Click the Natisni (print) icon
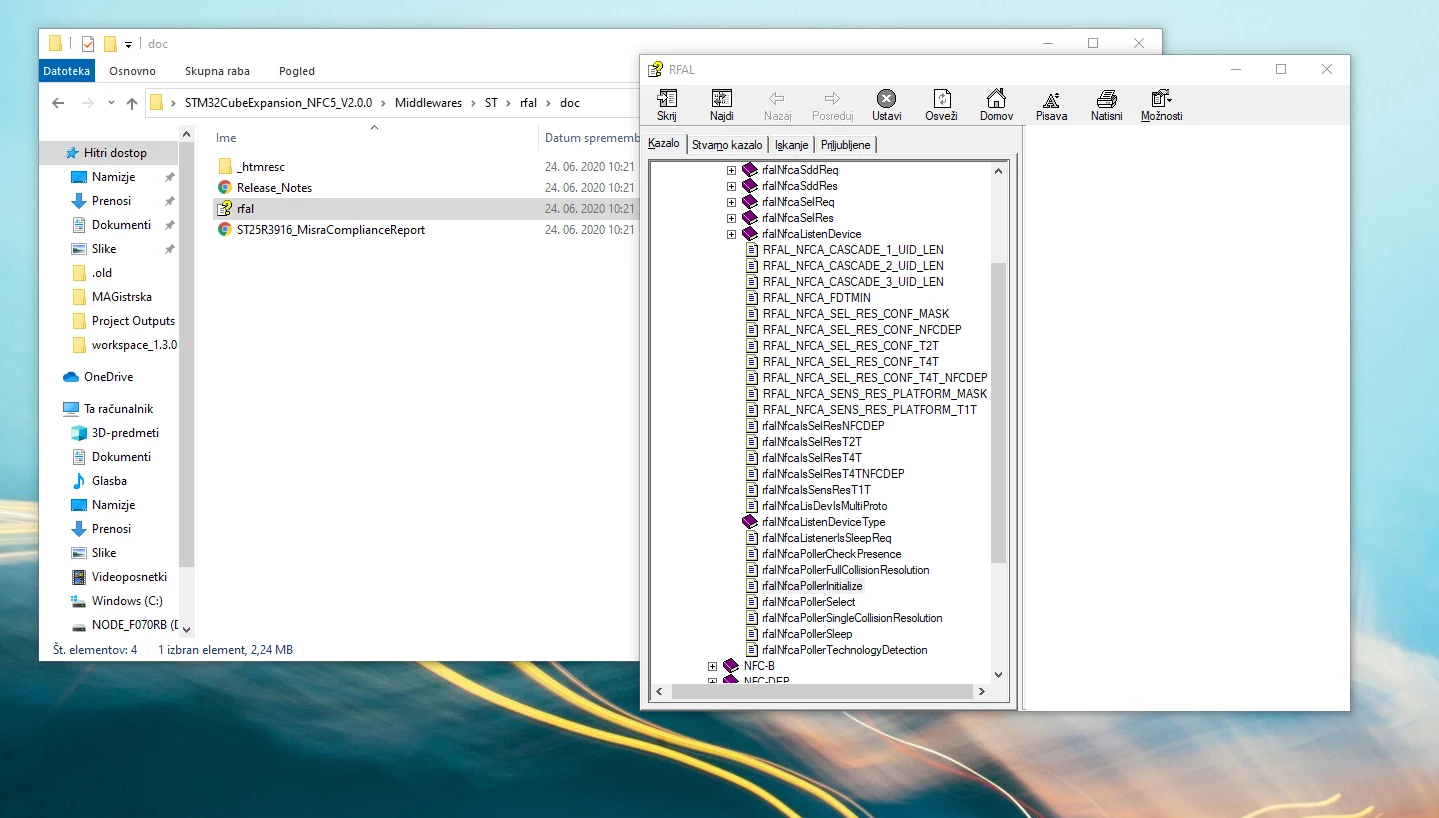Image resolution: width=1439 pixels, height=818 pixels. point(1106,98)
